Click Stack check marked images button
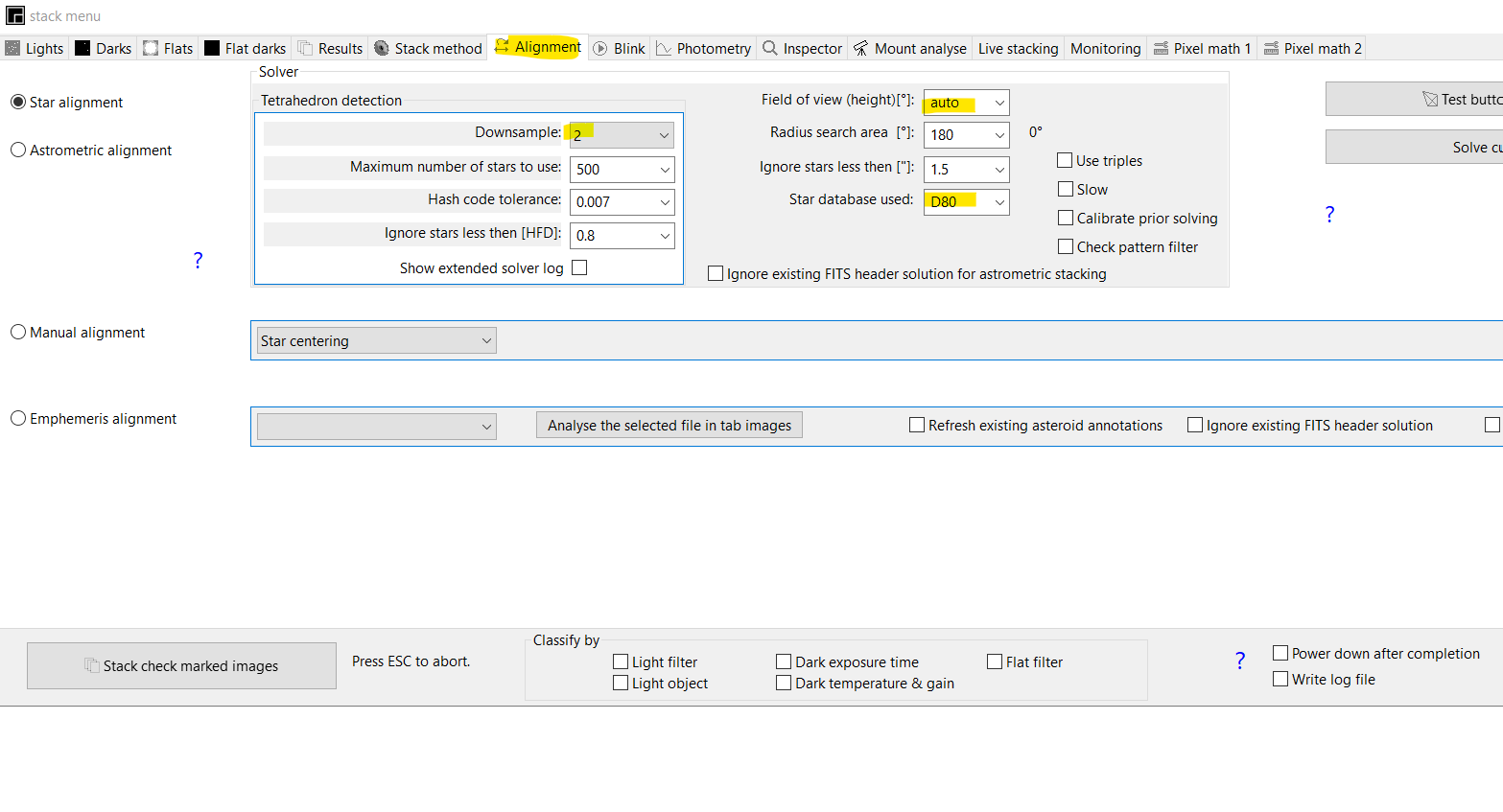1503x812 pixels. tap(181, 665)
